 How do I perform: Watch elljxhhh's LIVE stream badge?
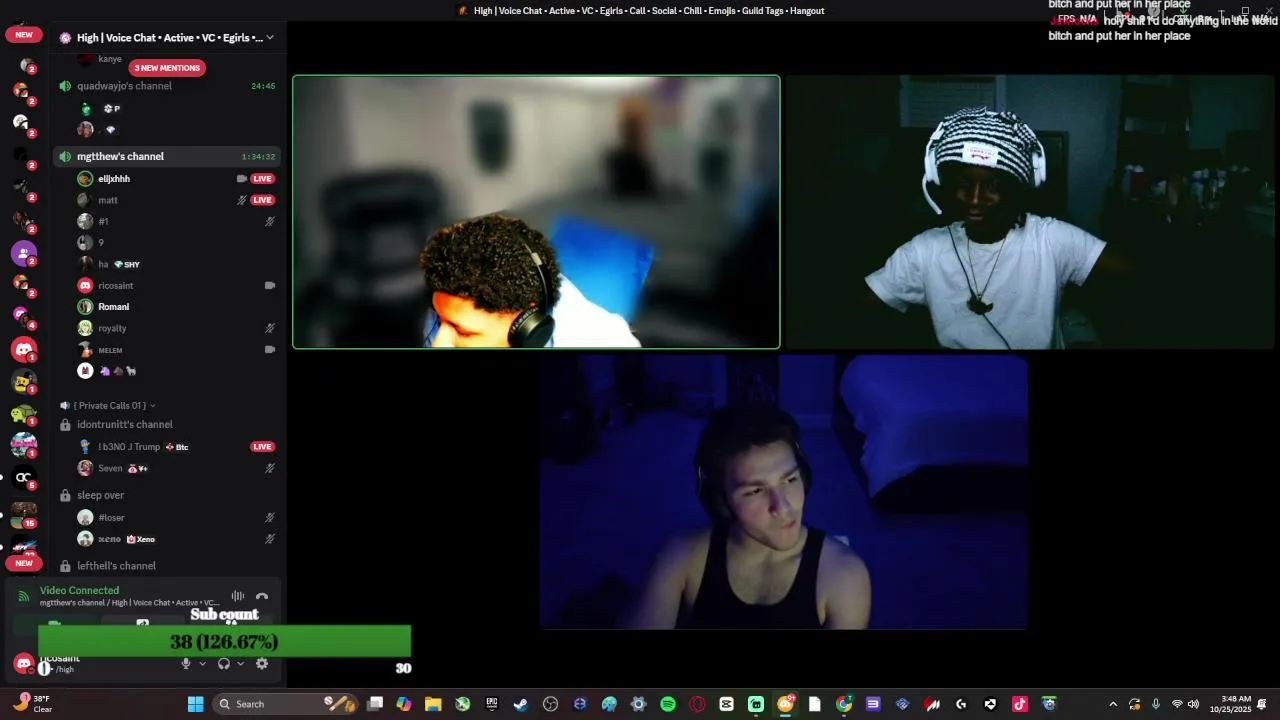[x=262, y=179]
